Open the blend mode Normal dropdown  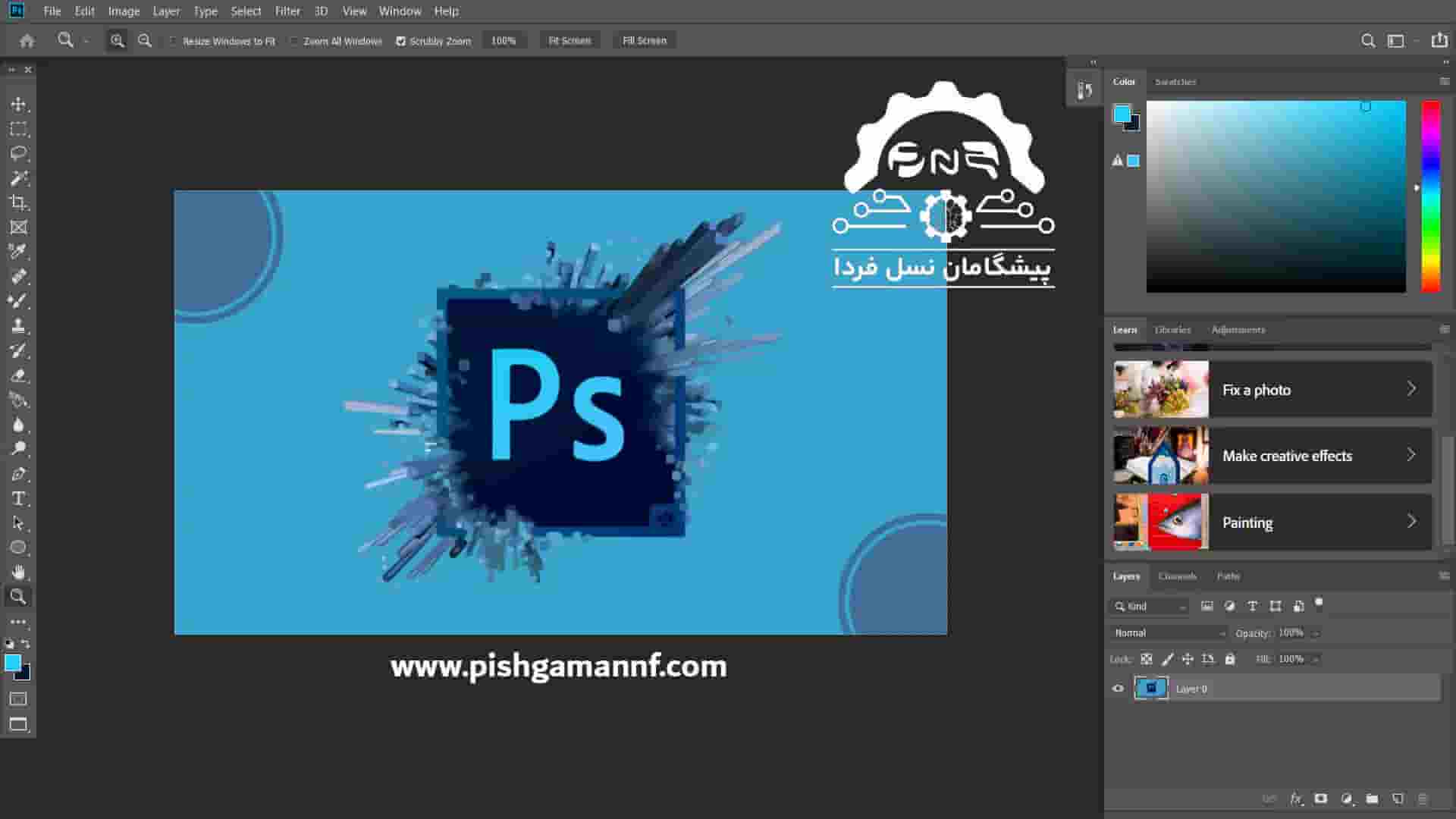coord(1168,632)
